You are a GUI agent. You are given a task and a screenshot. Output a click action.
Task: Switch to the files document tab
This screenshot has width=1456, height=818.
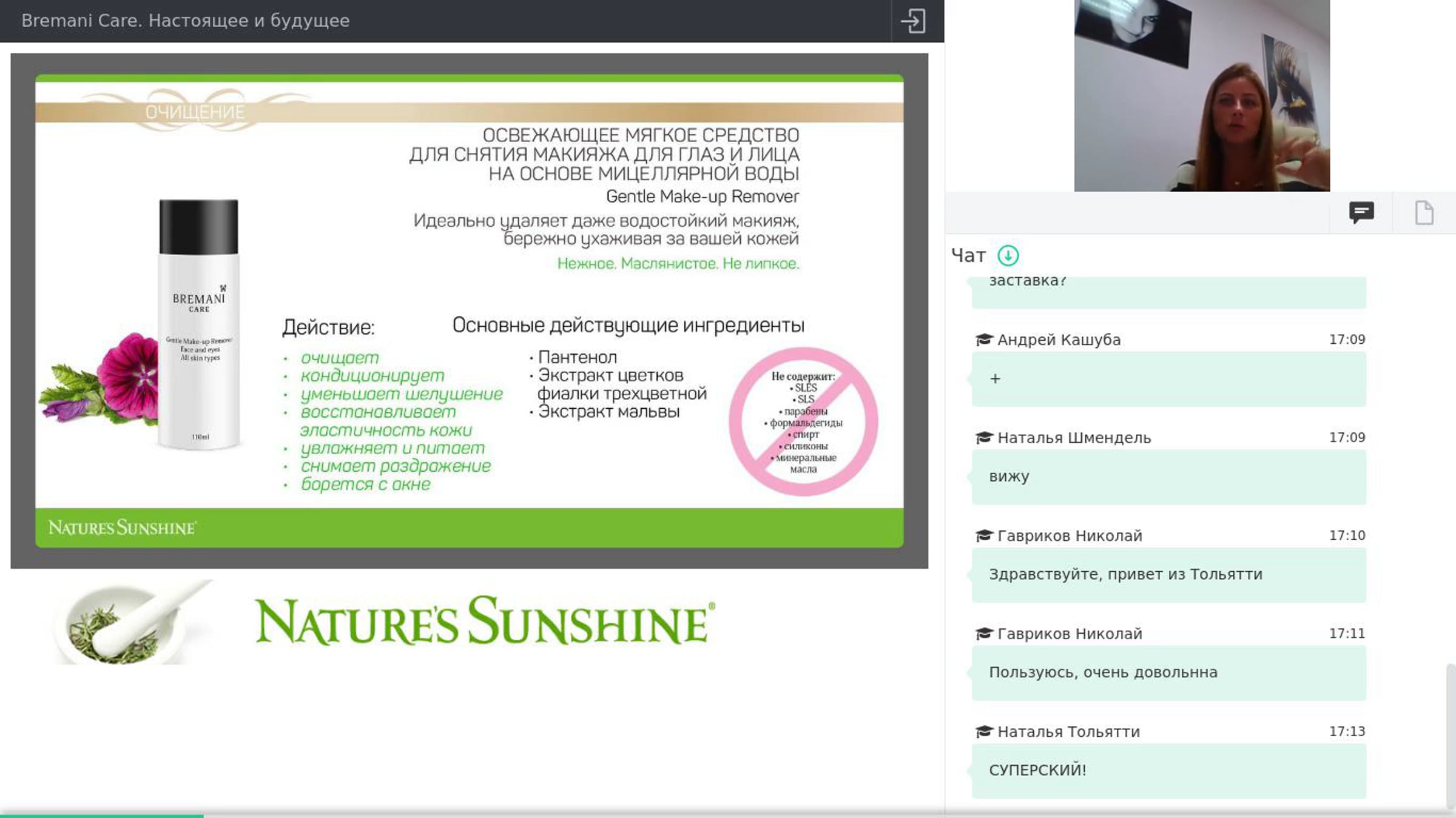click(x=1424, y=213)
